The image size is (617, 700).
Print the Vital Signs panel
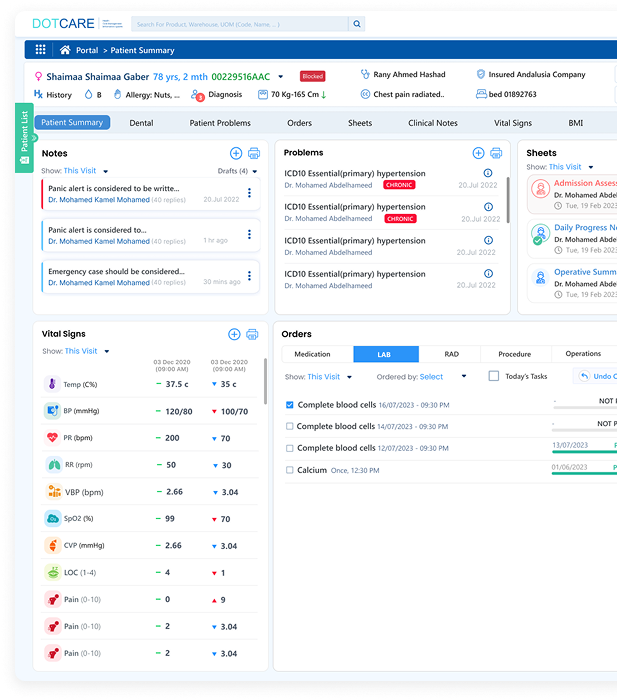coord(252,334)
